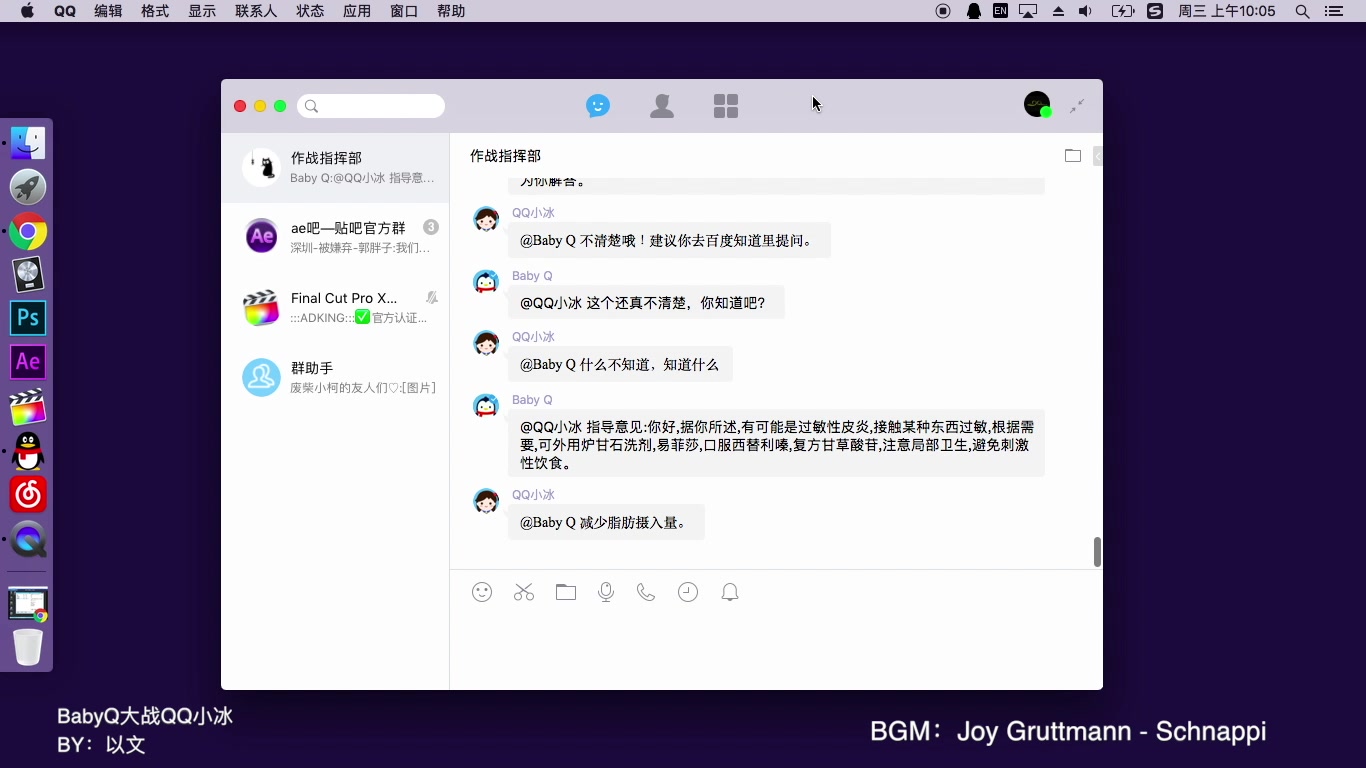Open the Messages tab smiley icon
This screenshot has width=1366, height=768.
[x=598, y=106]
